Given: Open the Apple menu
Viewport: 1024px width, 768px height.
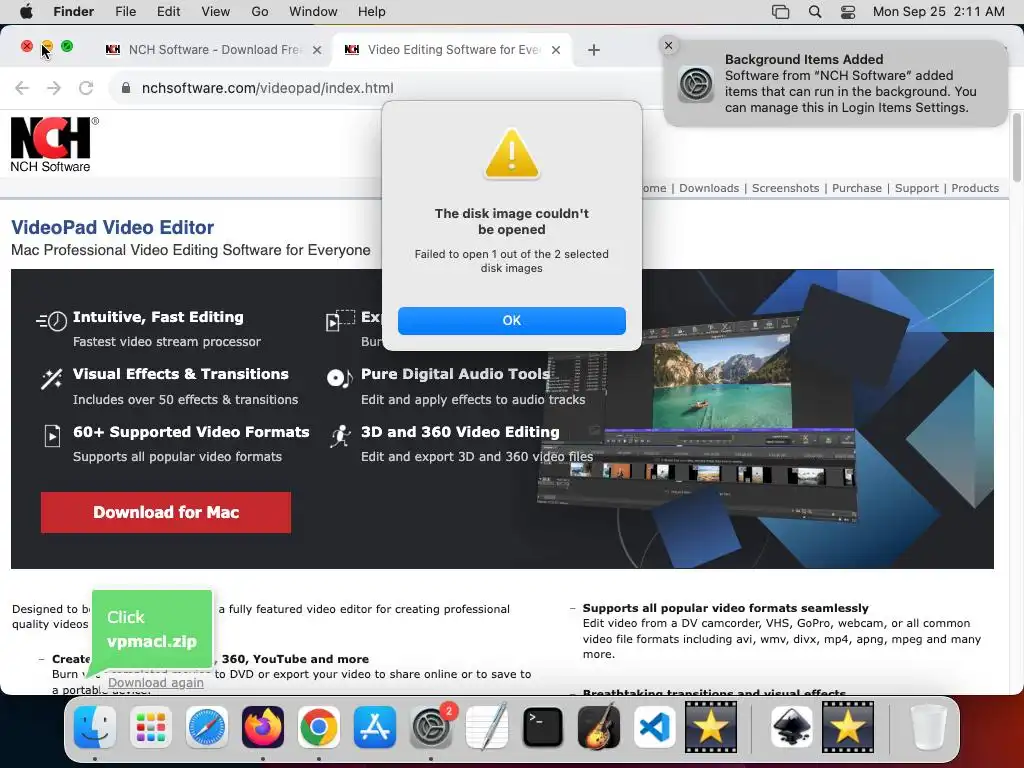Looking at the screenshot, I should [27, 11].
